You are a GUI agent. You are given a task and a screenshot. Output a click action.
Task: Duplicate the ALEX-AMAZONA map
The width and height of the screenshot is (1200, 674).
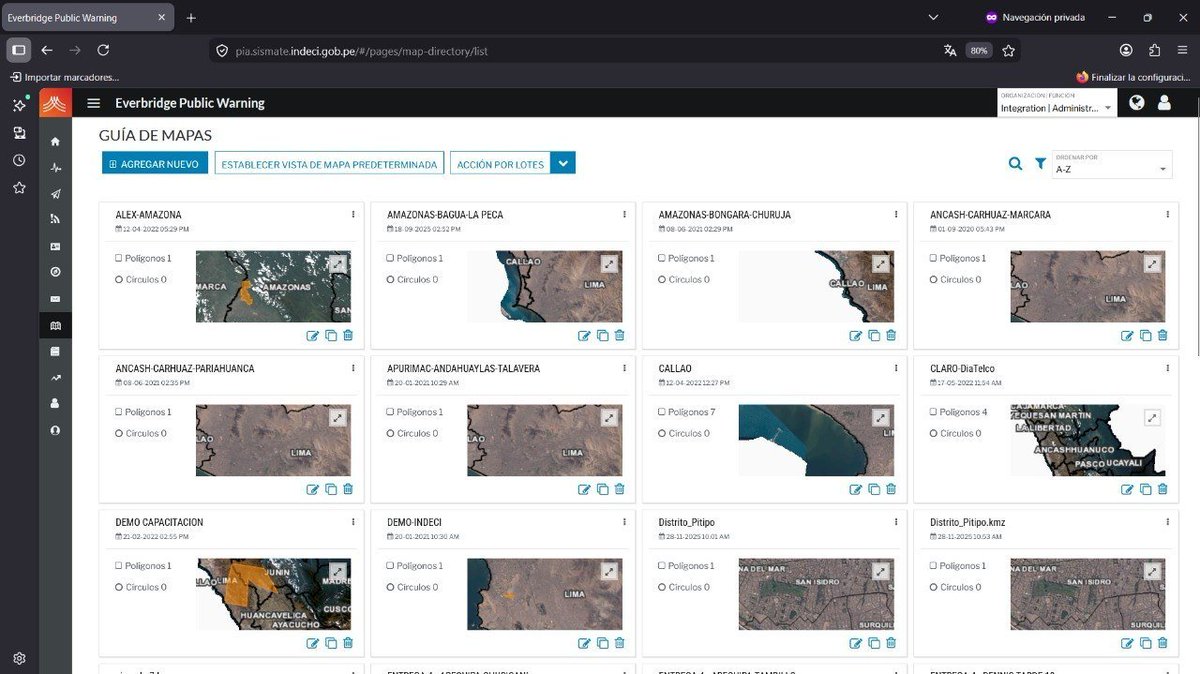331,336
